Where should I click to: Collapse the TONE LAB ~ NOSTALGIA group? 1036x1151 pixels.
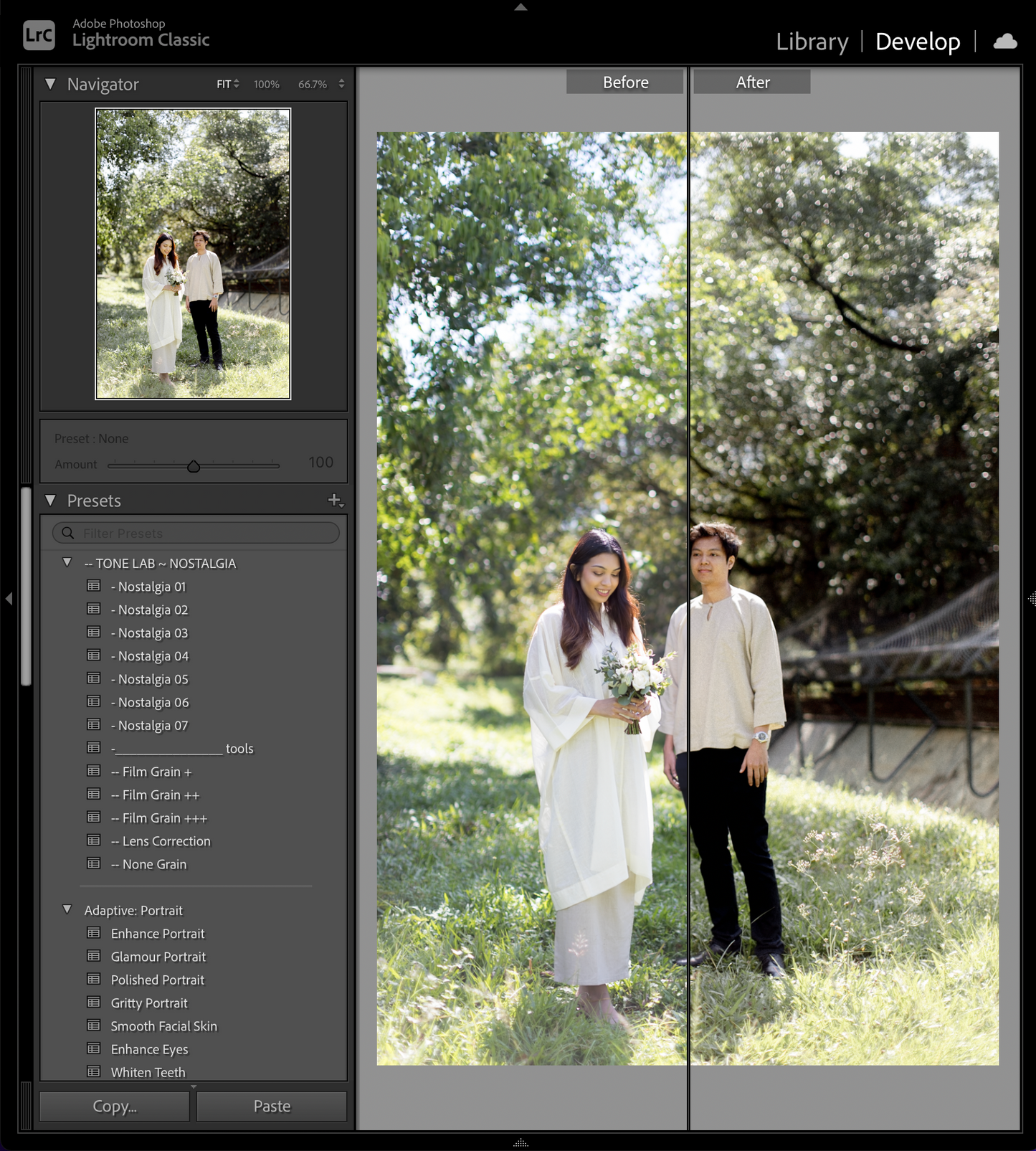[x=67, y=562]
